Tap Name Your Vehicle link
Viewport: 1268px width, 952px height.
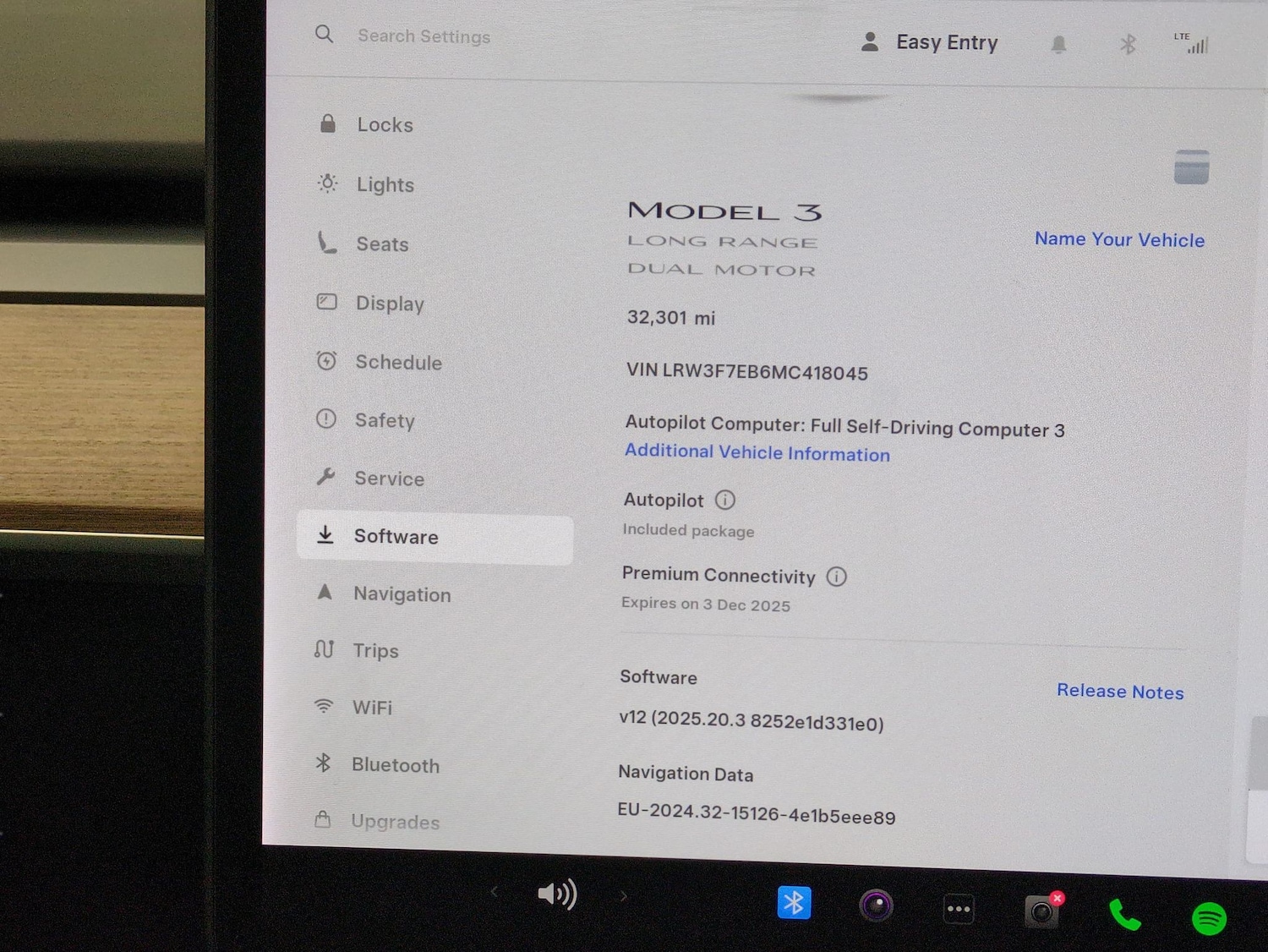pos(1119,240)
